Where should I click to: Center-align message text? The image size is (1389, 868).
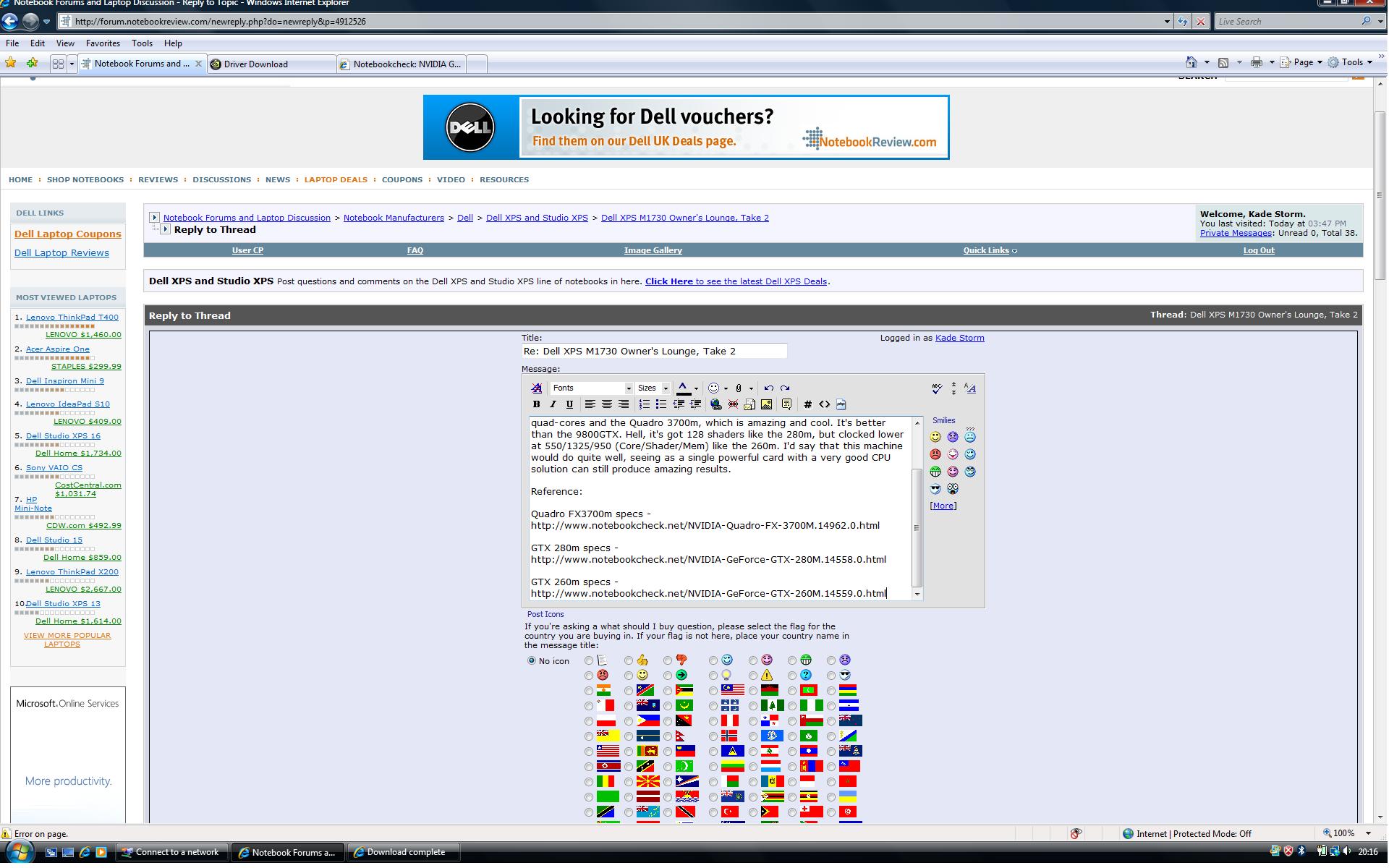point(607,404)
